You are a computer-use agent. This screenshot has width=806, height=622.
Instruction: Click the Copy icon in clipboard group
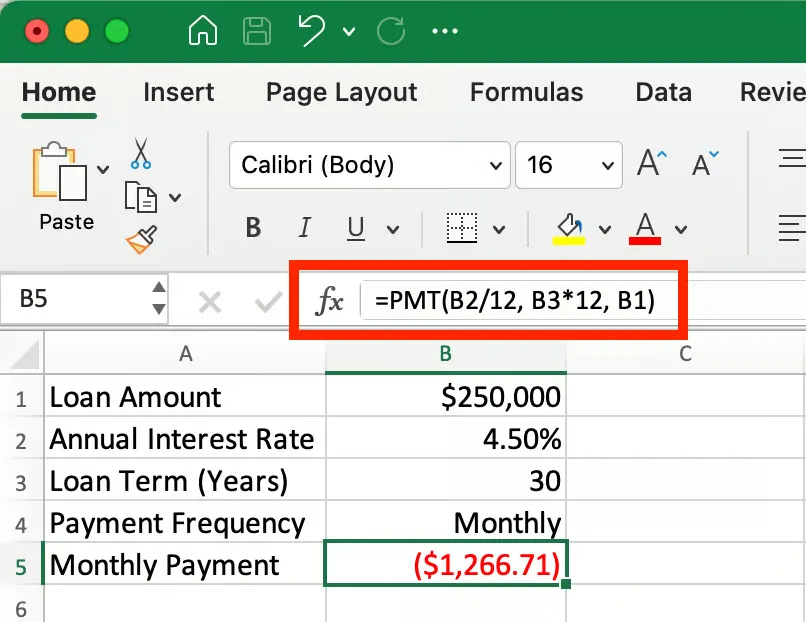[141, 196]
